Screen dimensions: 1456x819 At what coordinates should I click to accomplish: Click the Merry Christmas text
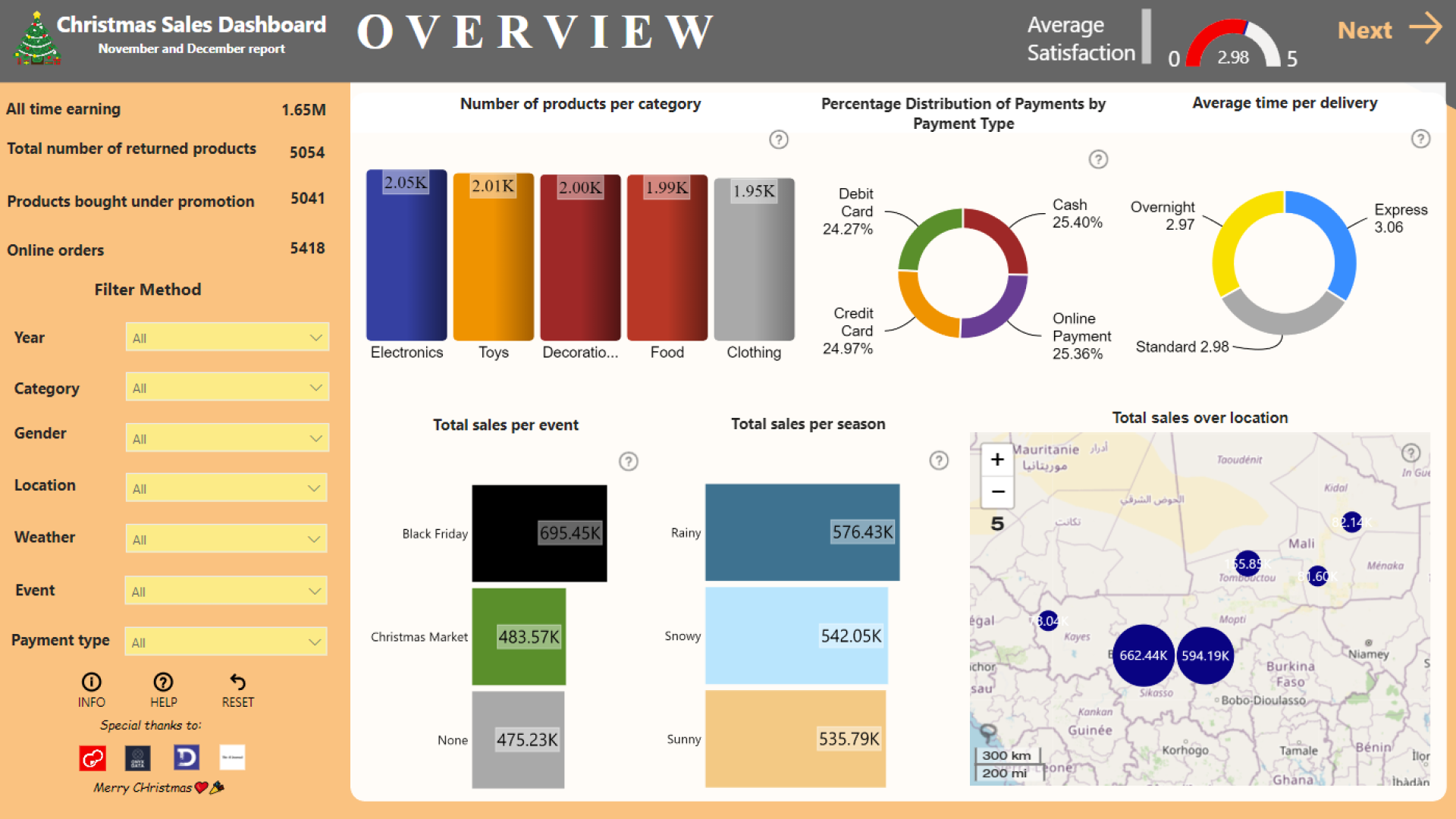143,788
